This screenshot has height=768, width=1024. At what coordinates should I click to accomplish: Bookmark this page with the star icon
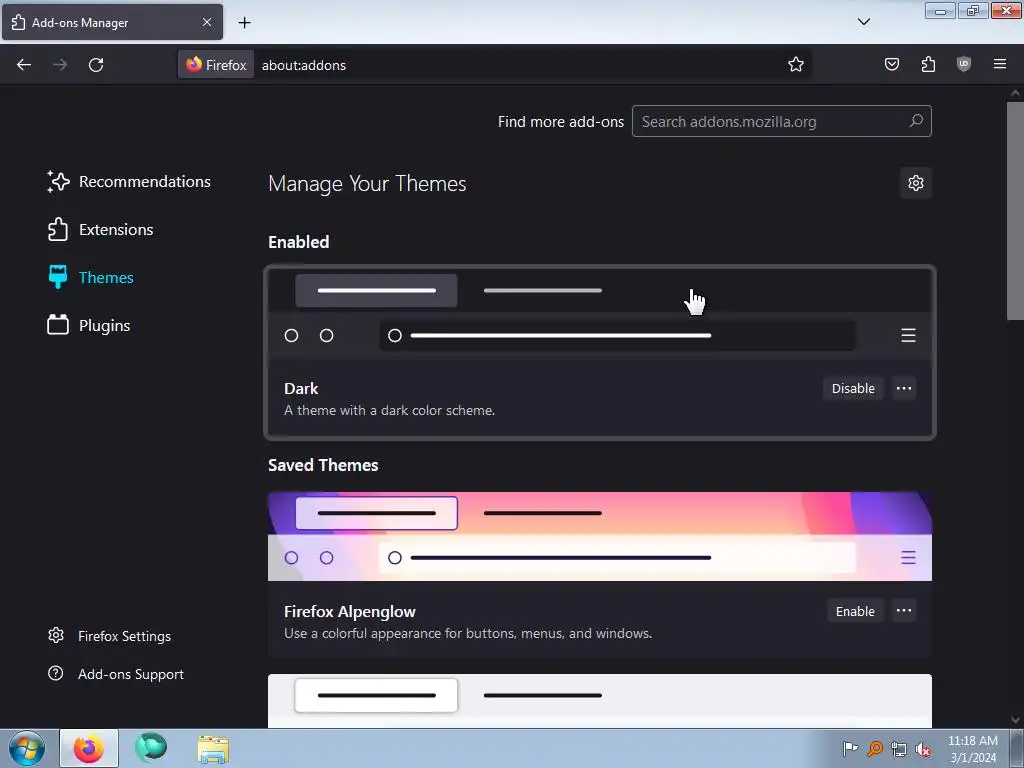click(x=795, y=65)
